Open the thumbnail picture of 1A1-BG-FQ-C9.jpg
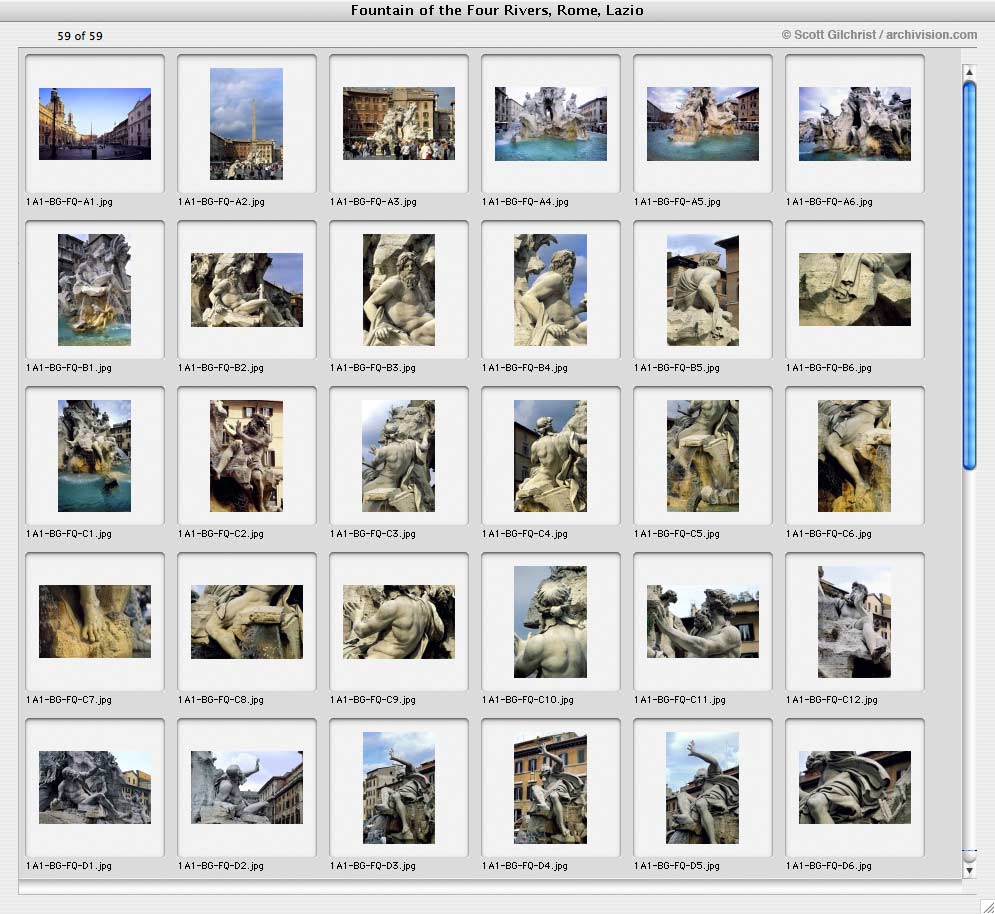Image resolution: width=995 pixels, height=914 pixels. 399,621
